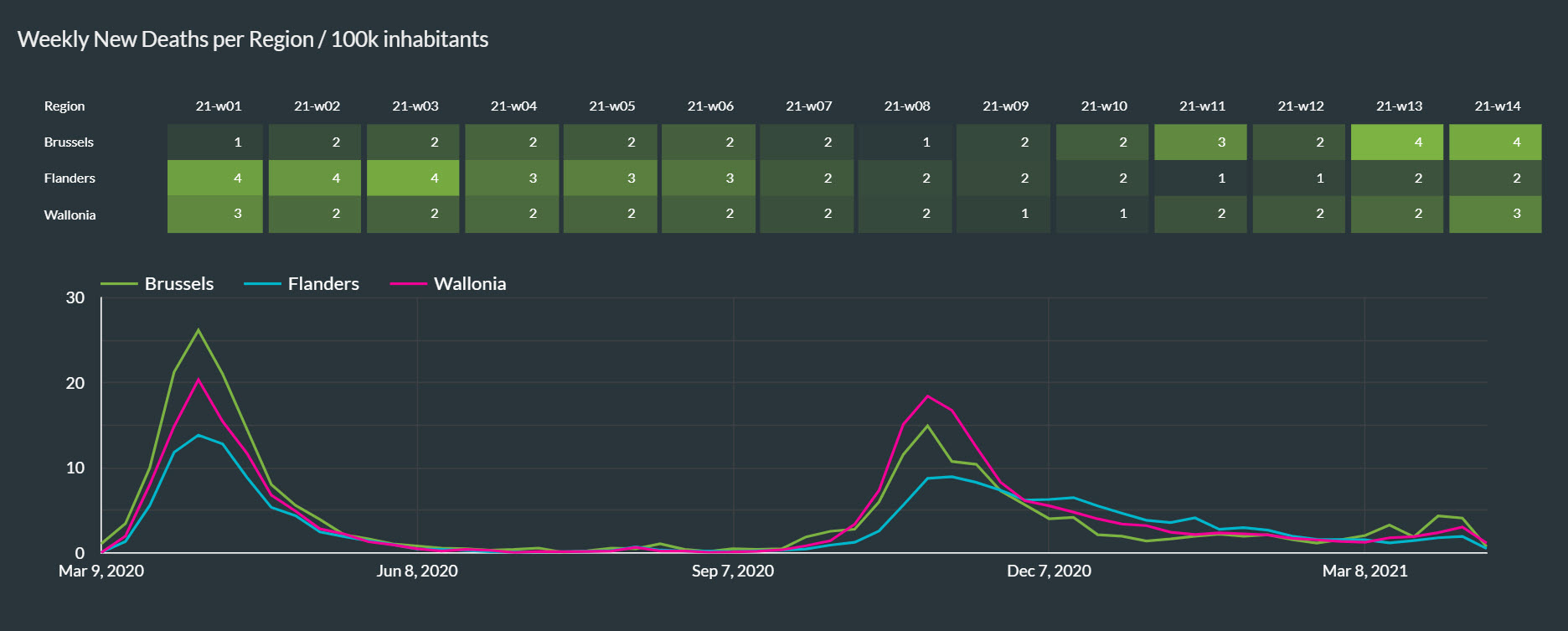Click the Flanders cell for week 21-w03
The image size is (1568, 631).
(x=413, y=178)
